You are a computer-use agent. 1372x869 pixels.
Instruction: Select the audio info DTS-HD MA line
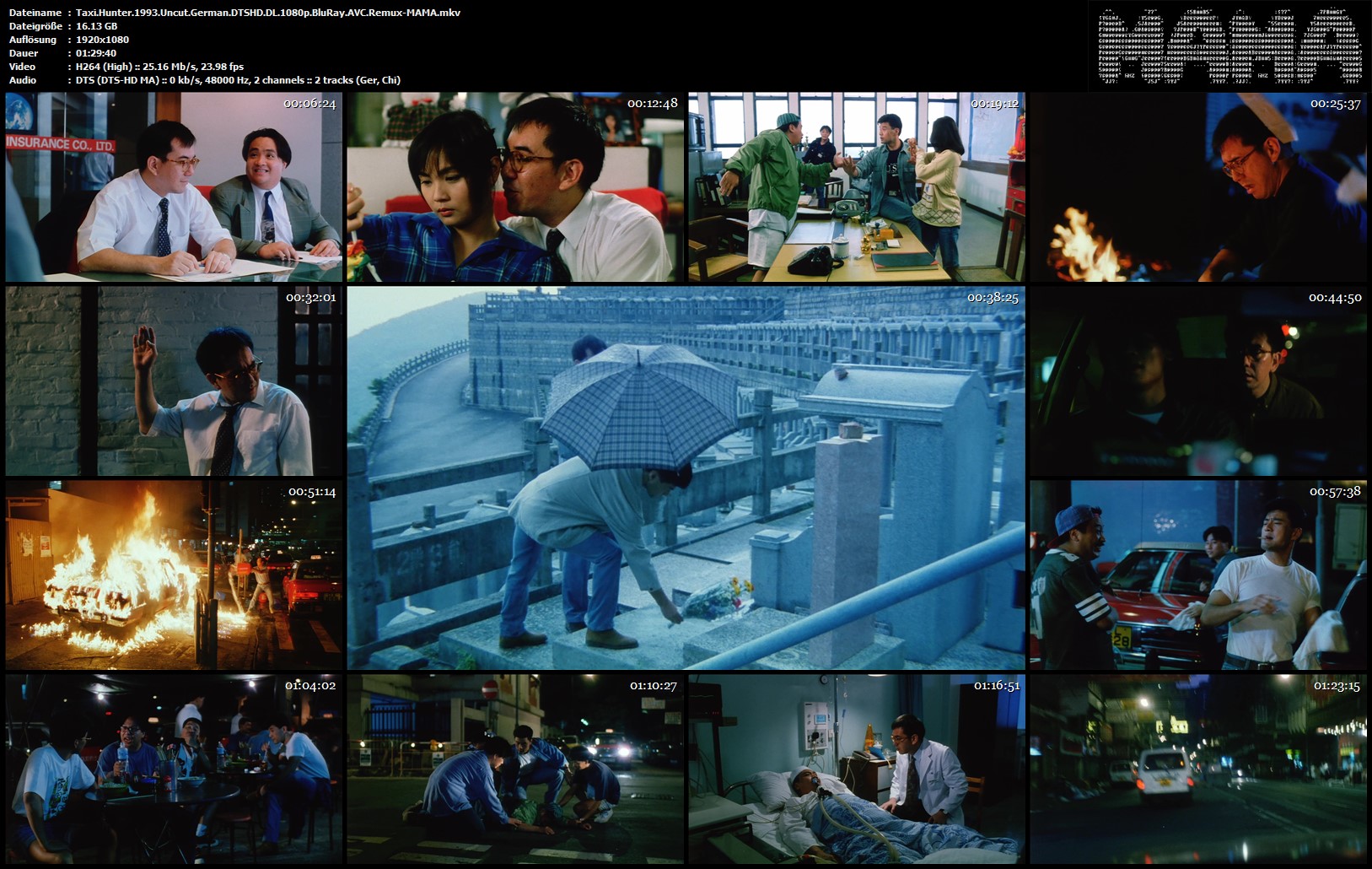238,80
